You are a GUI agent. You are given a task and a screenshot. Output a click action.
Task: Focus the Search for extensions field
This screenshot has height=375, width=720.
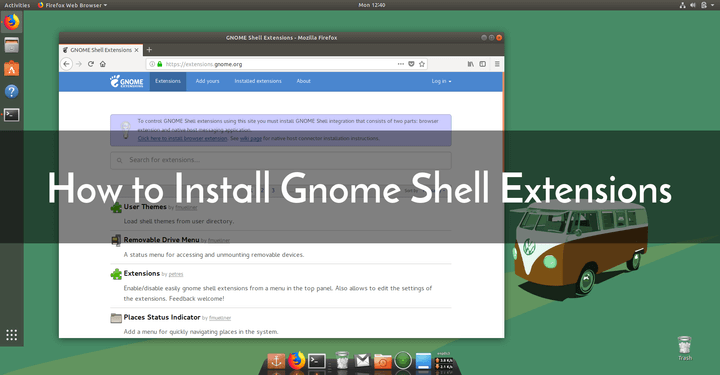(x=281, y=160)
